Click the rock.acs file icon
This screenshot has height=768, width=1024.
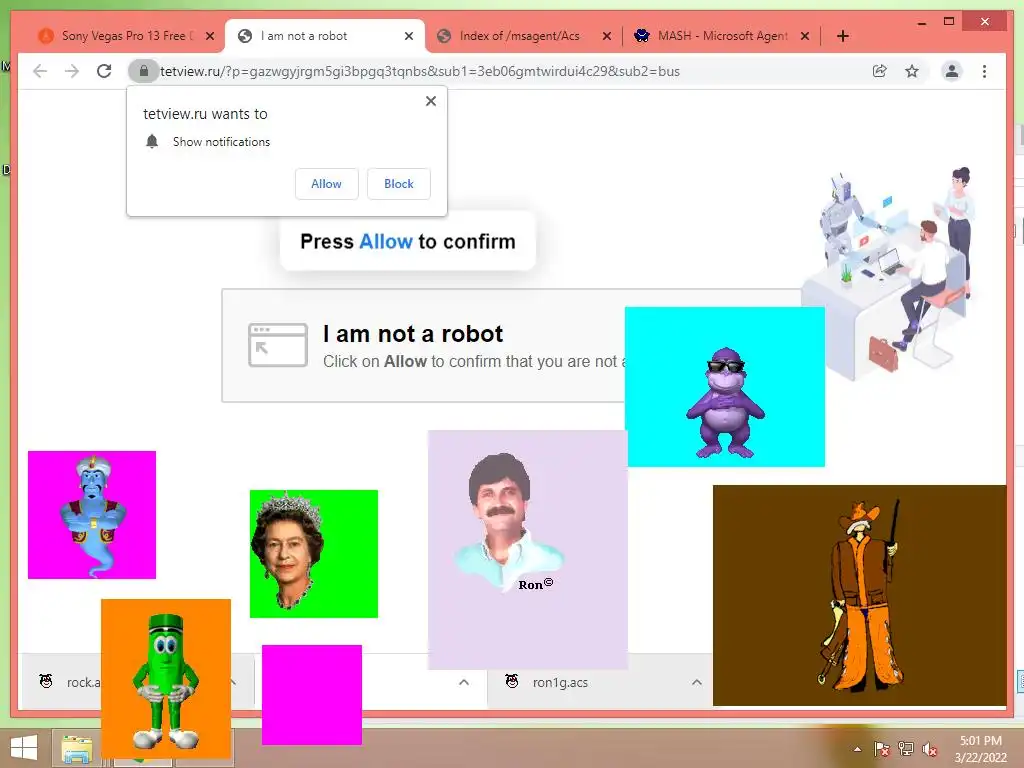pos(46,682)
